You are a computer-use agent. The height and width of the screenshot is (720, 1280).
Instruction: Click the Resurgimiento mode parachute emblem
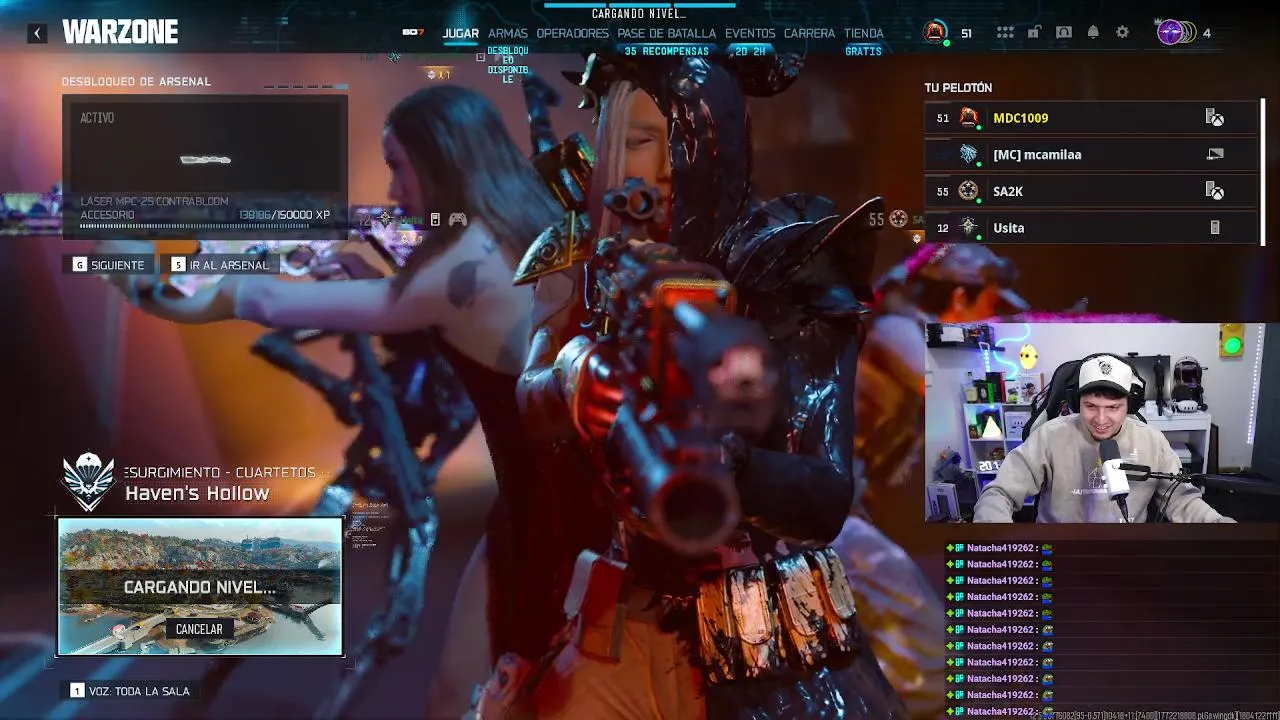[89, 482]
